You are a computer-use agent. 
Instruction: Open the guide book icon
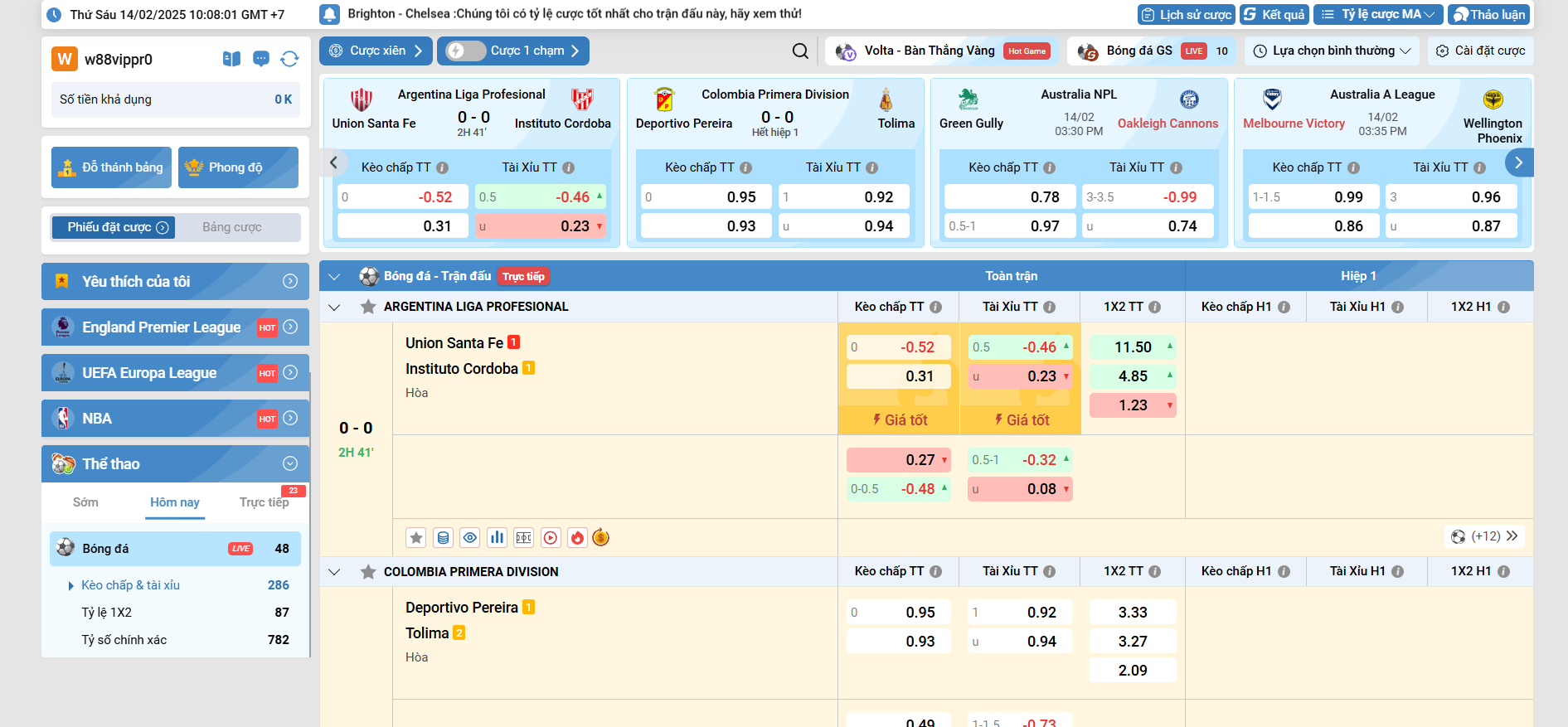231,59
